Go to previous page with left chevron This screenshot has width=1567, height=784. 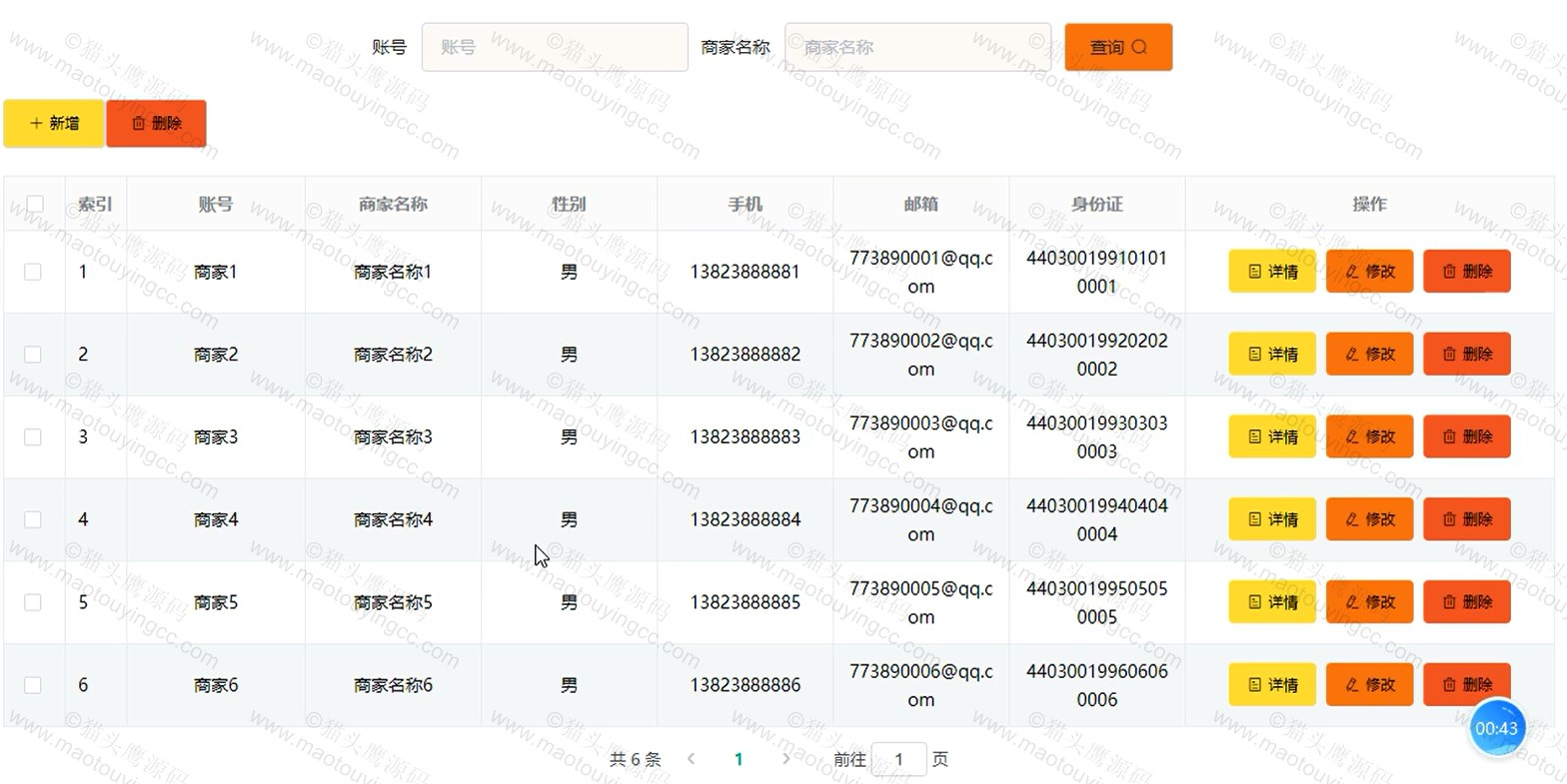691,759
